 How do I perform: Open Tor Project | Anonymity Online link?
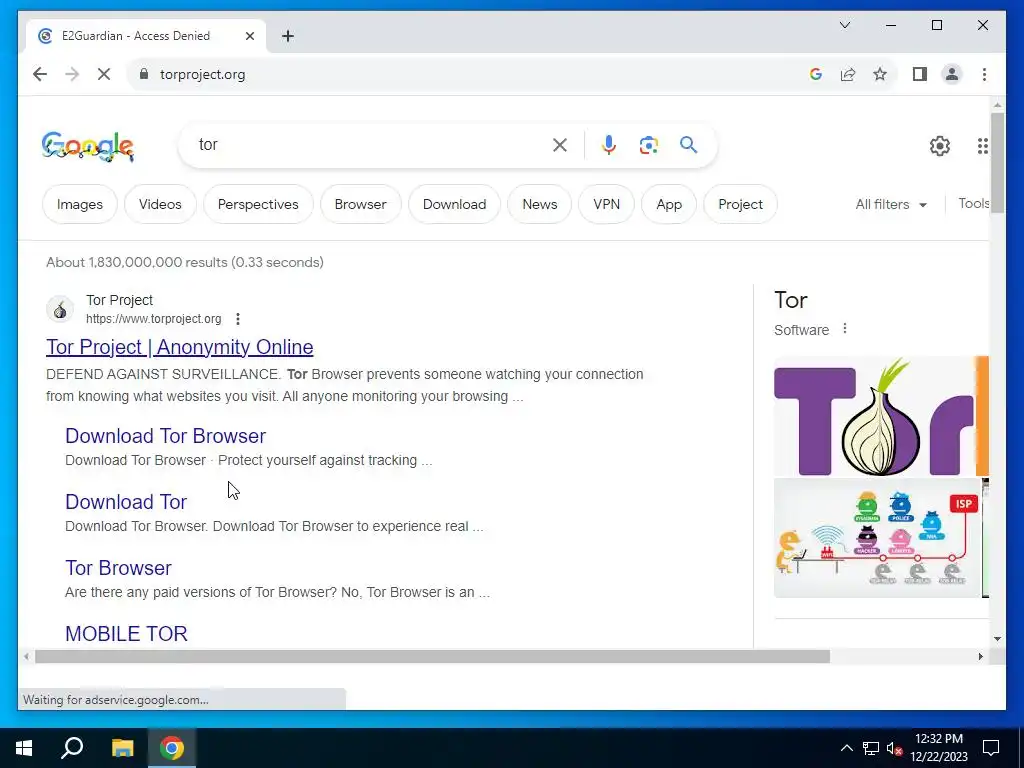click(180, 347)
